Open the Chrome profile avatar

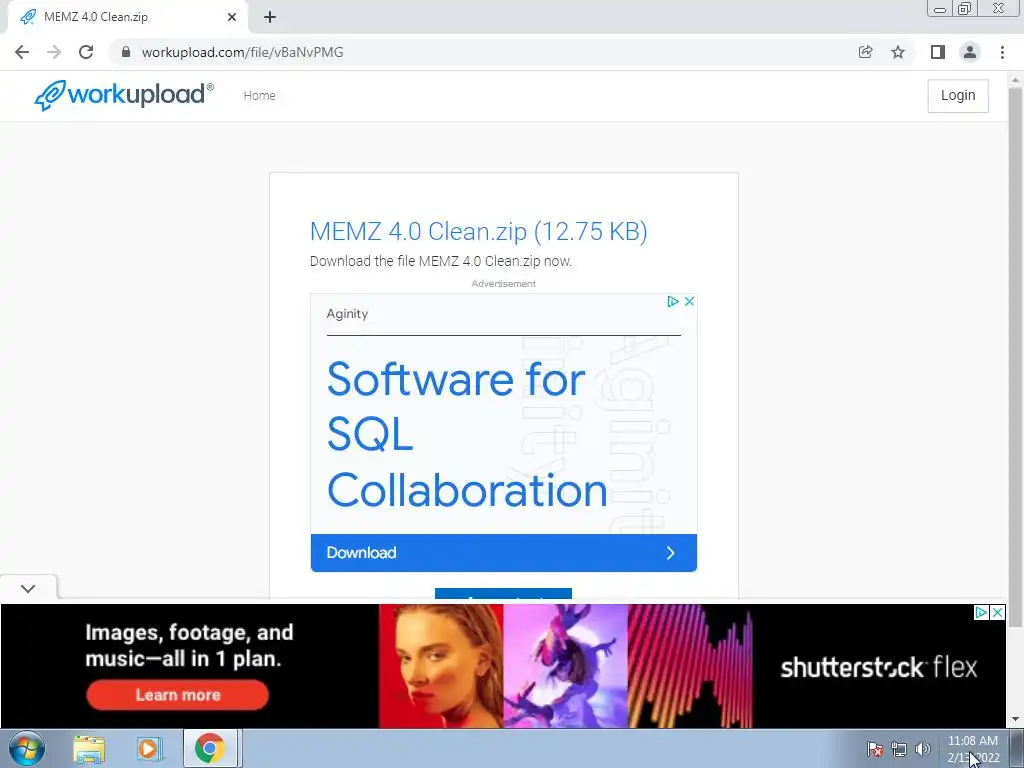click(x=970, y=52)
